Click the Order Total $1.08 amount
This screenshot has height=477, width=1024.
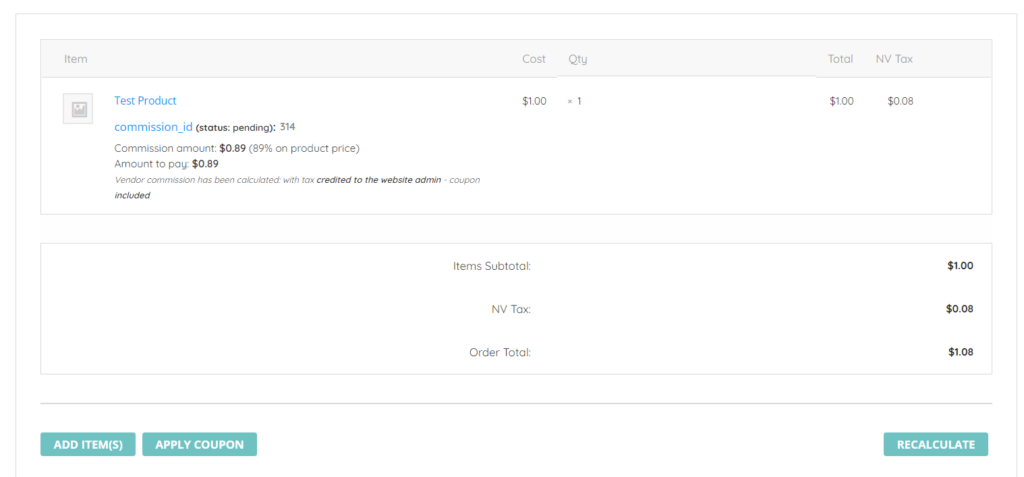point(960,352)
